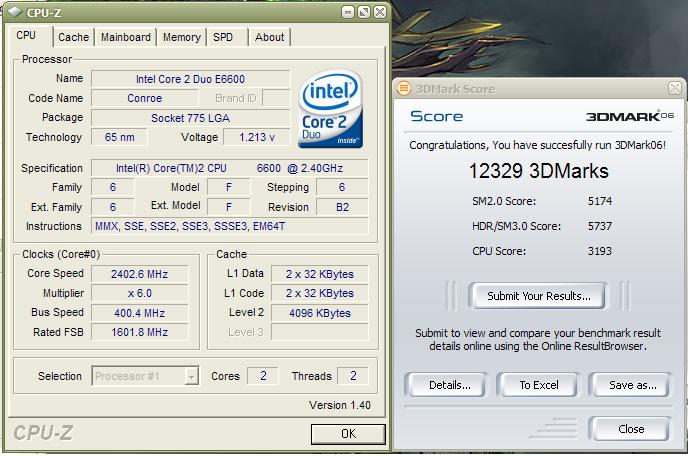Image resolution: width=688 pixels, height=456 pixels.
Task: Click L1 Code cache value
Action: pos(319,293)
